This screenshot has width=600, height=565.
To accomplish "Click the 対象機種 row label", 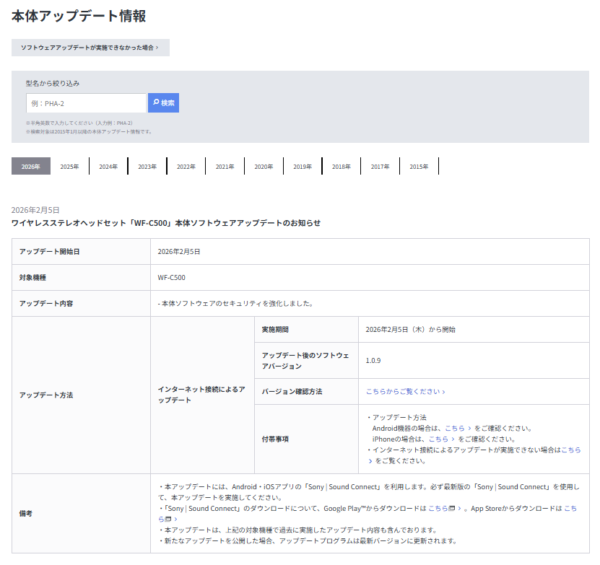I will click(x=33, y=277).
